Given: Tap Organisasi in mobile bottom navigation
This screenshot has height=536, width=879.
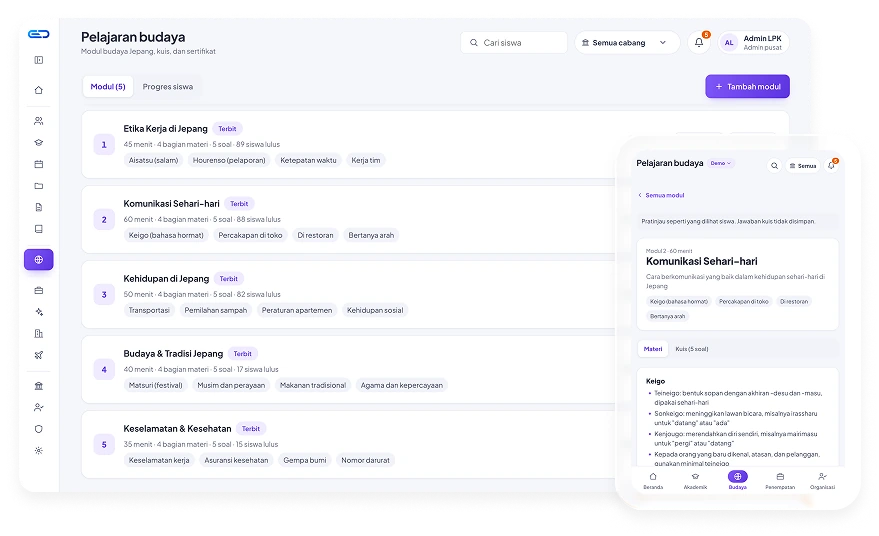Looking at the screenshot, I should point(822,481).
